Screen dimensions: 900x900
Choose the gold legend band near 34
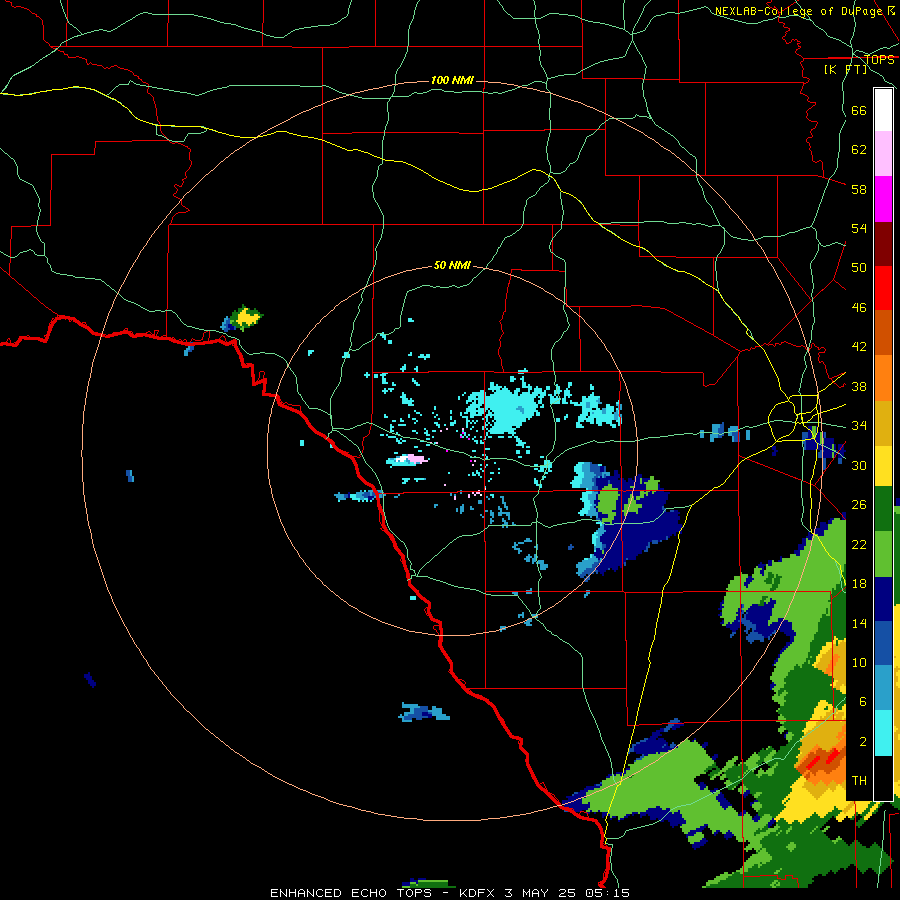883,423
